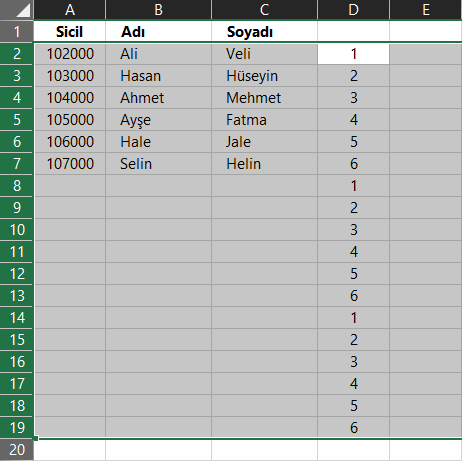The image size is (462, 461).
Task: Click the Soyadı header cell
Action: (x=264, y=32)
